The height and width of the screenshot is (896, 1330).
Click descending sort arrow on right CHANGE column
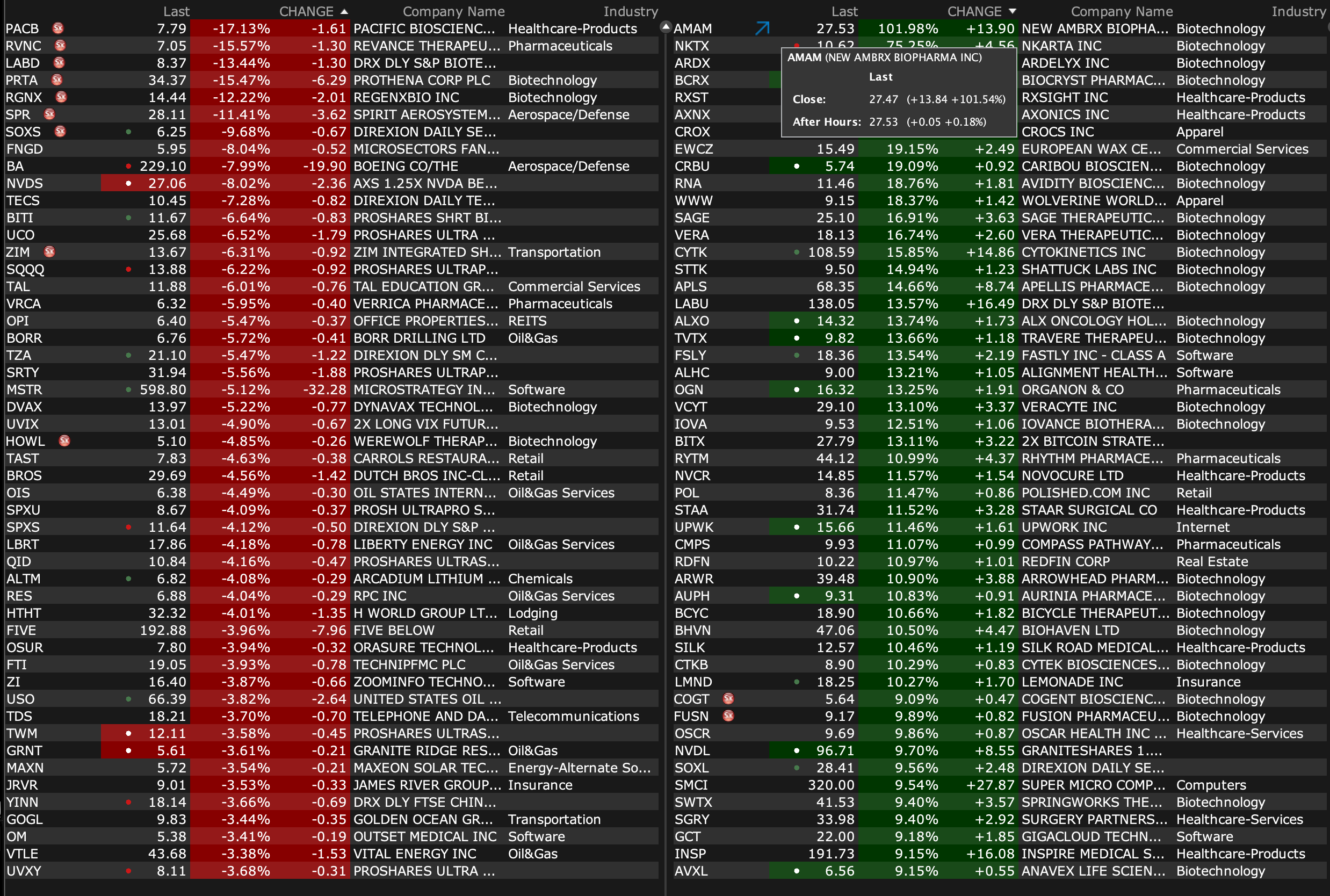click(1013, 11)
